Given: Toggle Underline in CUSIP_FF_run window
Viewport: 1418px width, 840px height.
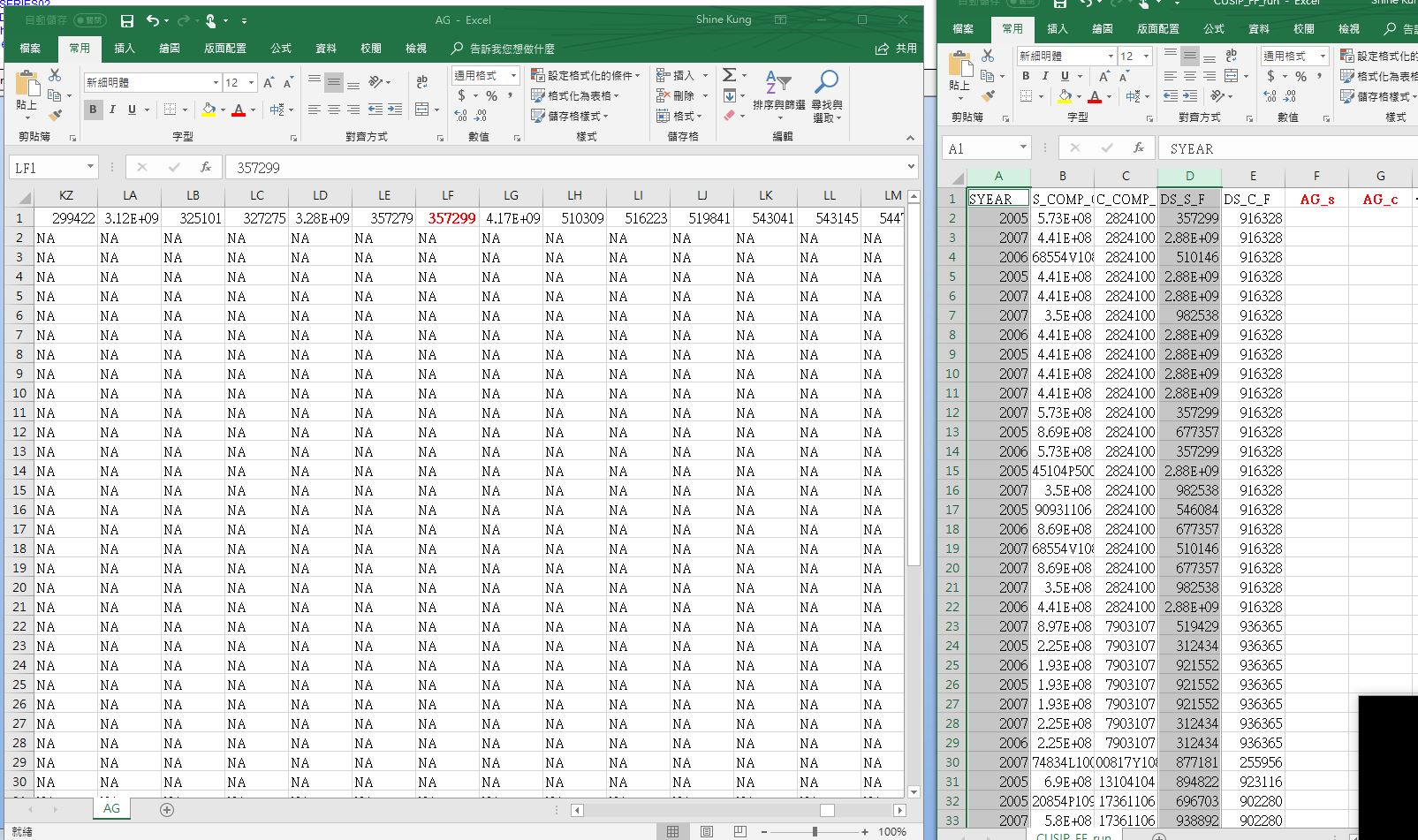Looking at the screenshot, I should point(1065,76).
